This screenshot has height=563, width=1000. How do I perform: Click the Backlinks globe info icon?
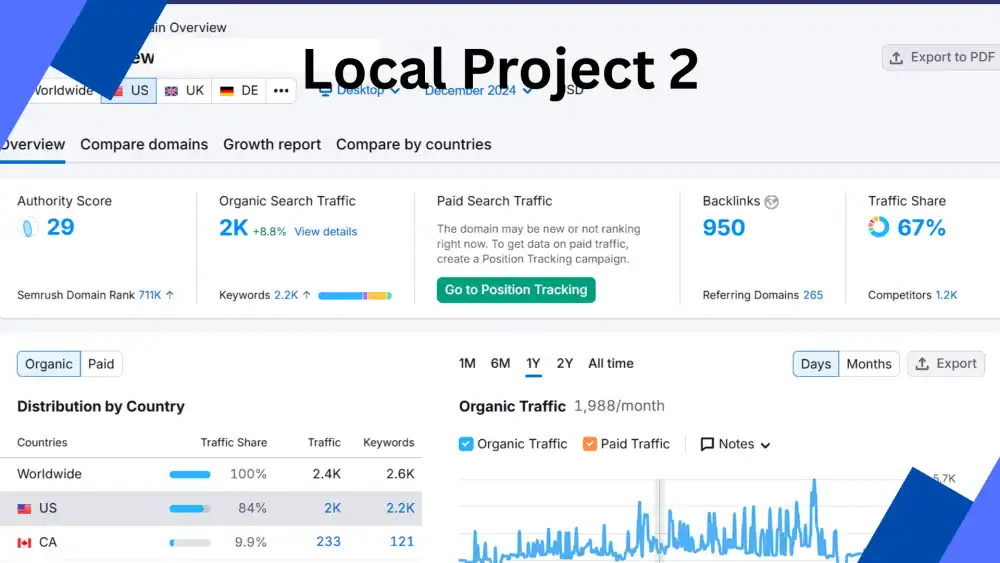coord(771,202)
